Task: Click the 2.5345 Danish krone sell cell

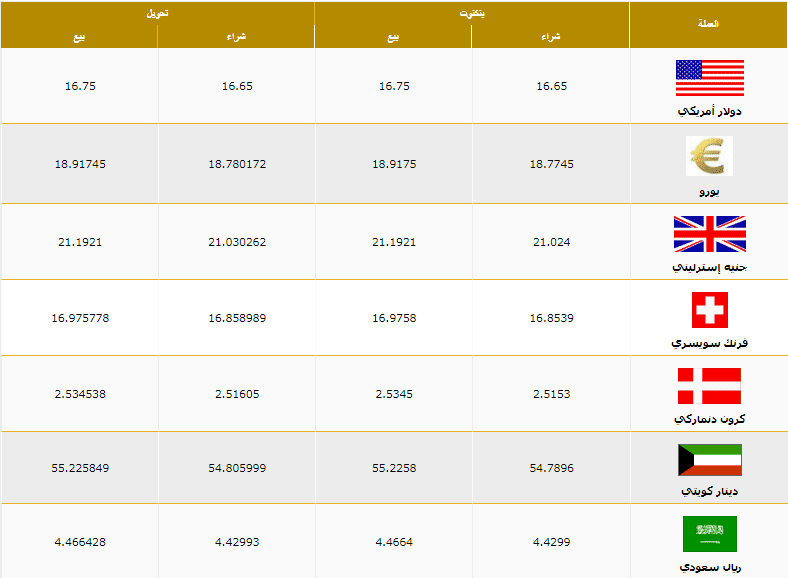Action: 394,394
